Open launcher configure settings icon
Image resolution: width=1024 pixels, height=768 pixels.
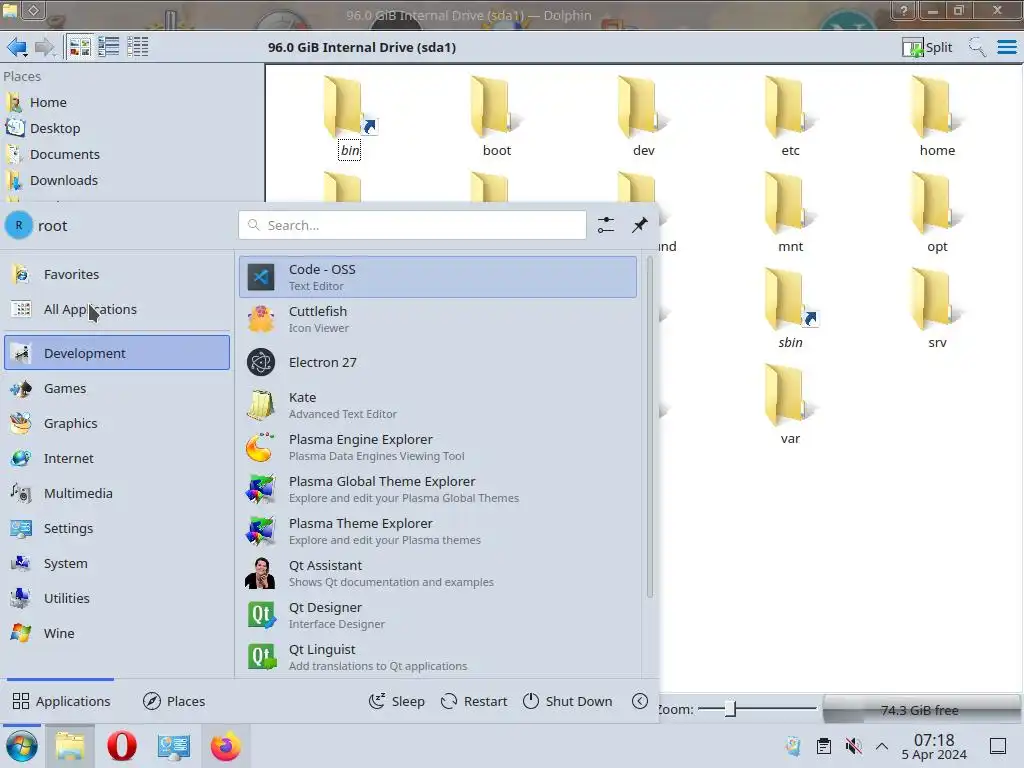[x=605, y=225]
